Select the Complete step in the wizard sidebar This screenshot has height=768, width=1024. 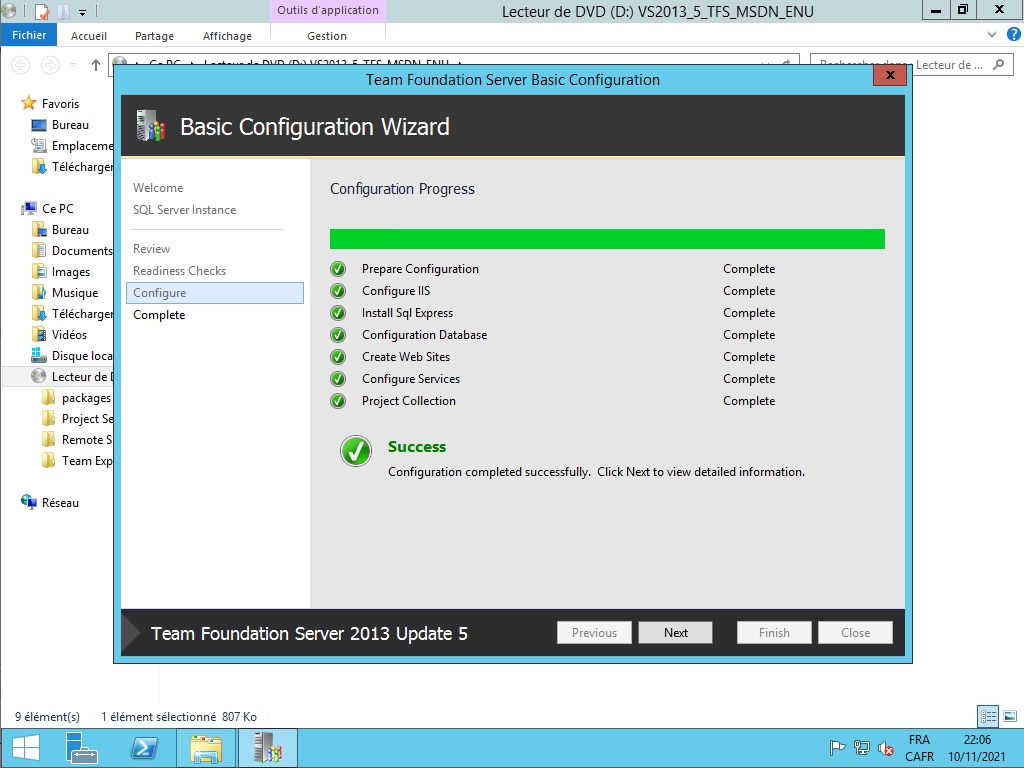click(x=159, y=315)
